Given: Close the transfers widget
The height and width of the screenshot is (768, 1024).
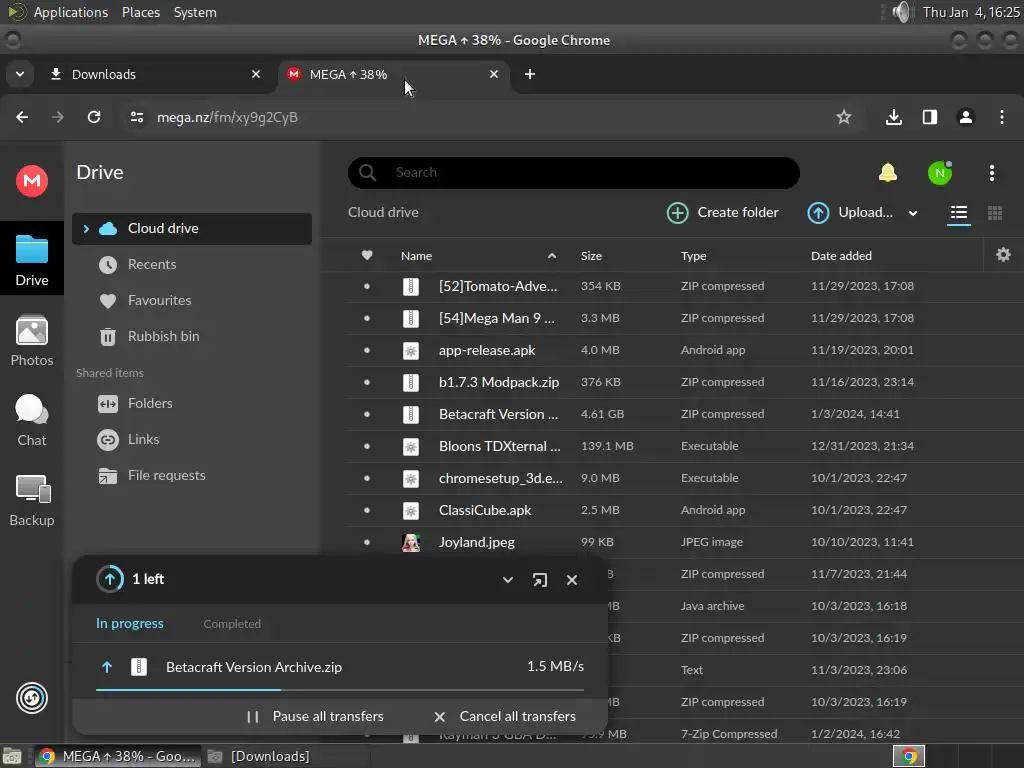Looking at the screenshot, I should (x=571, y=580).
